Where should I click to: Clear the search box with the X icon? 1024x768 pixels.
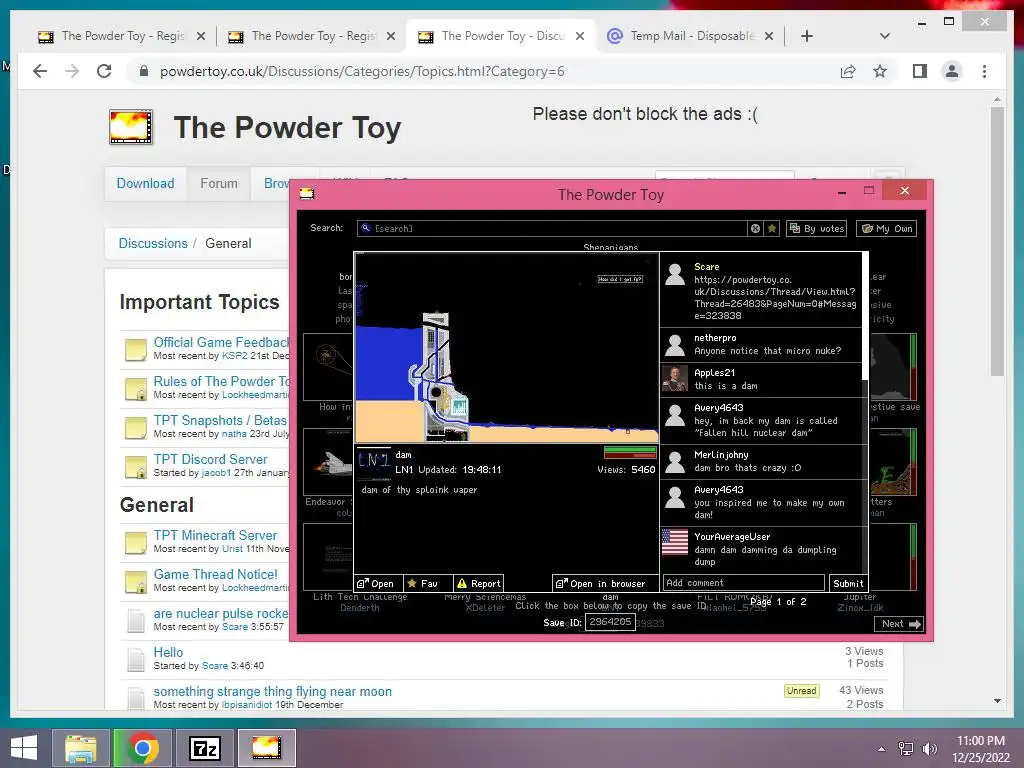tap(755, 229)
